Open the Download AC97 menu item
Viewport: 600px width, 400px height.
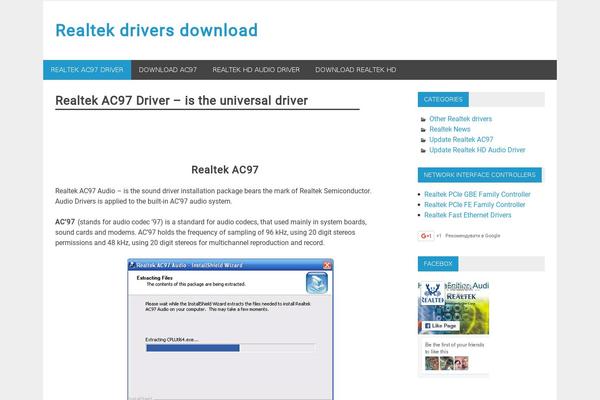[x=168, y=70]
